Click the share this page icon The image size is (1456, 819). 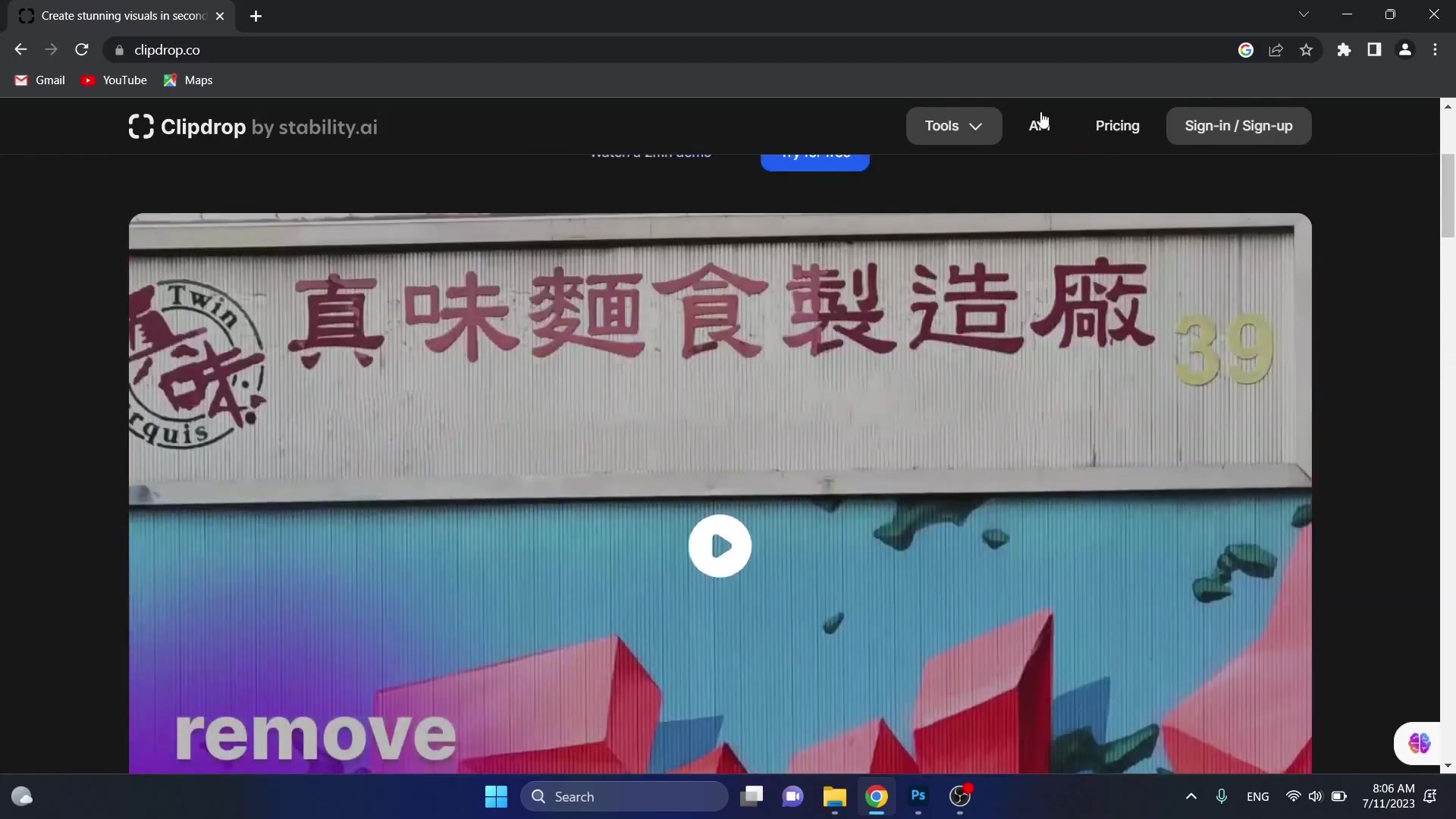coord(1276,49)
